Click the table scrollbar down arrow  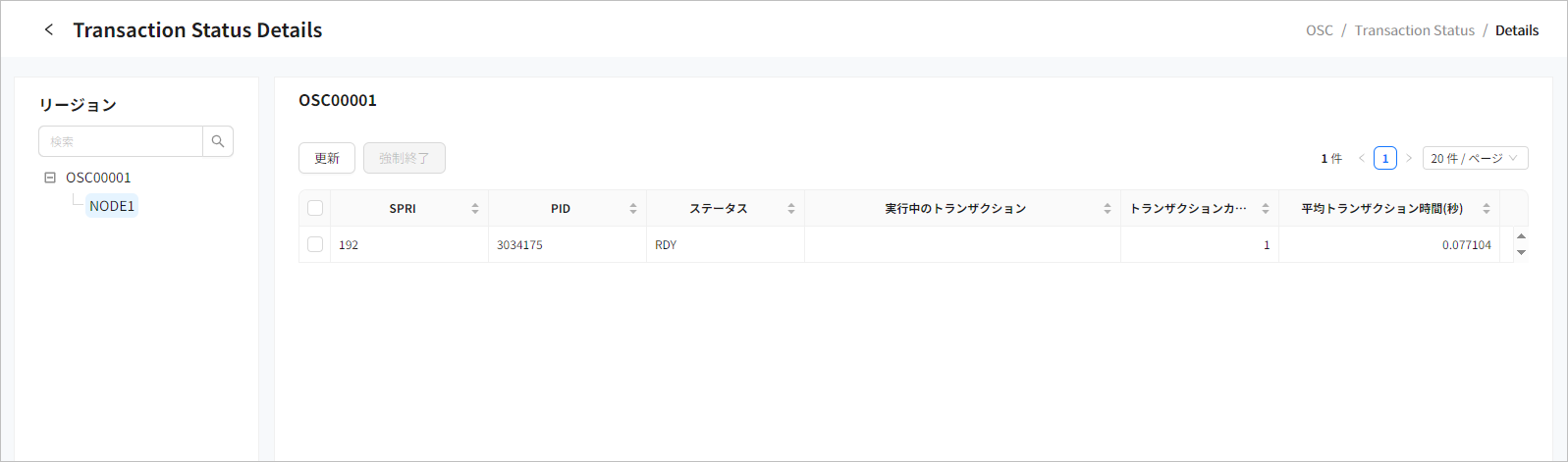click(1521, 253)
